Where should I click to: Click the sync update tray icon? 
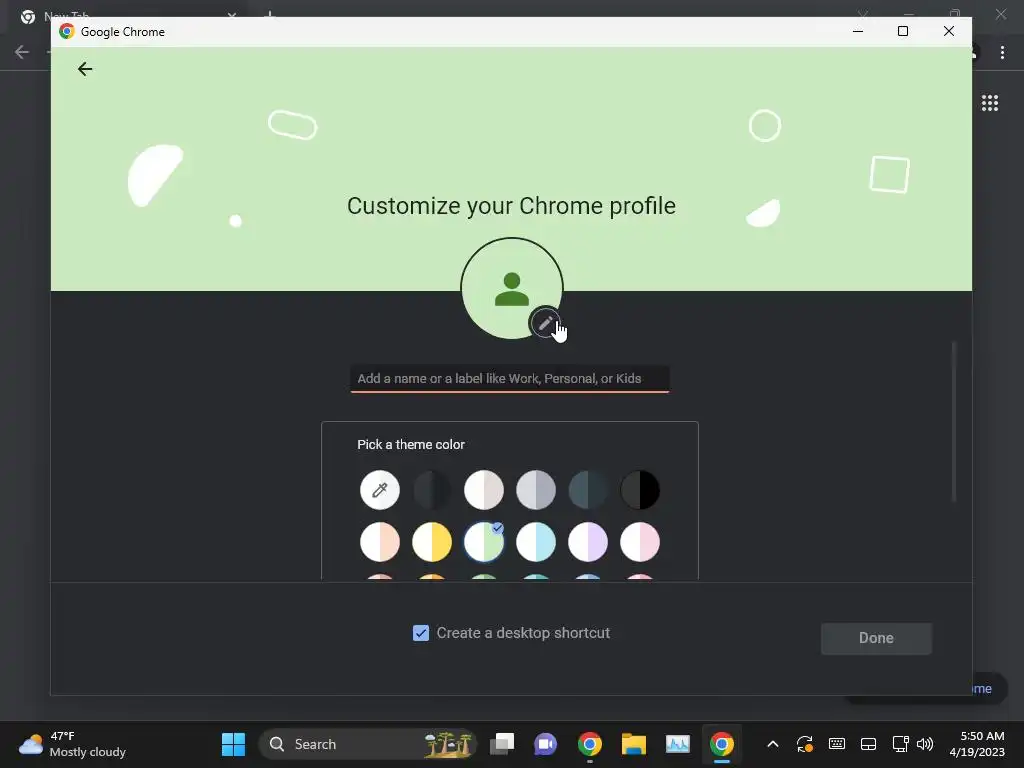805,744
